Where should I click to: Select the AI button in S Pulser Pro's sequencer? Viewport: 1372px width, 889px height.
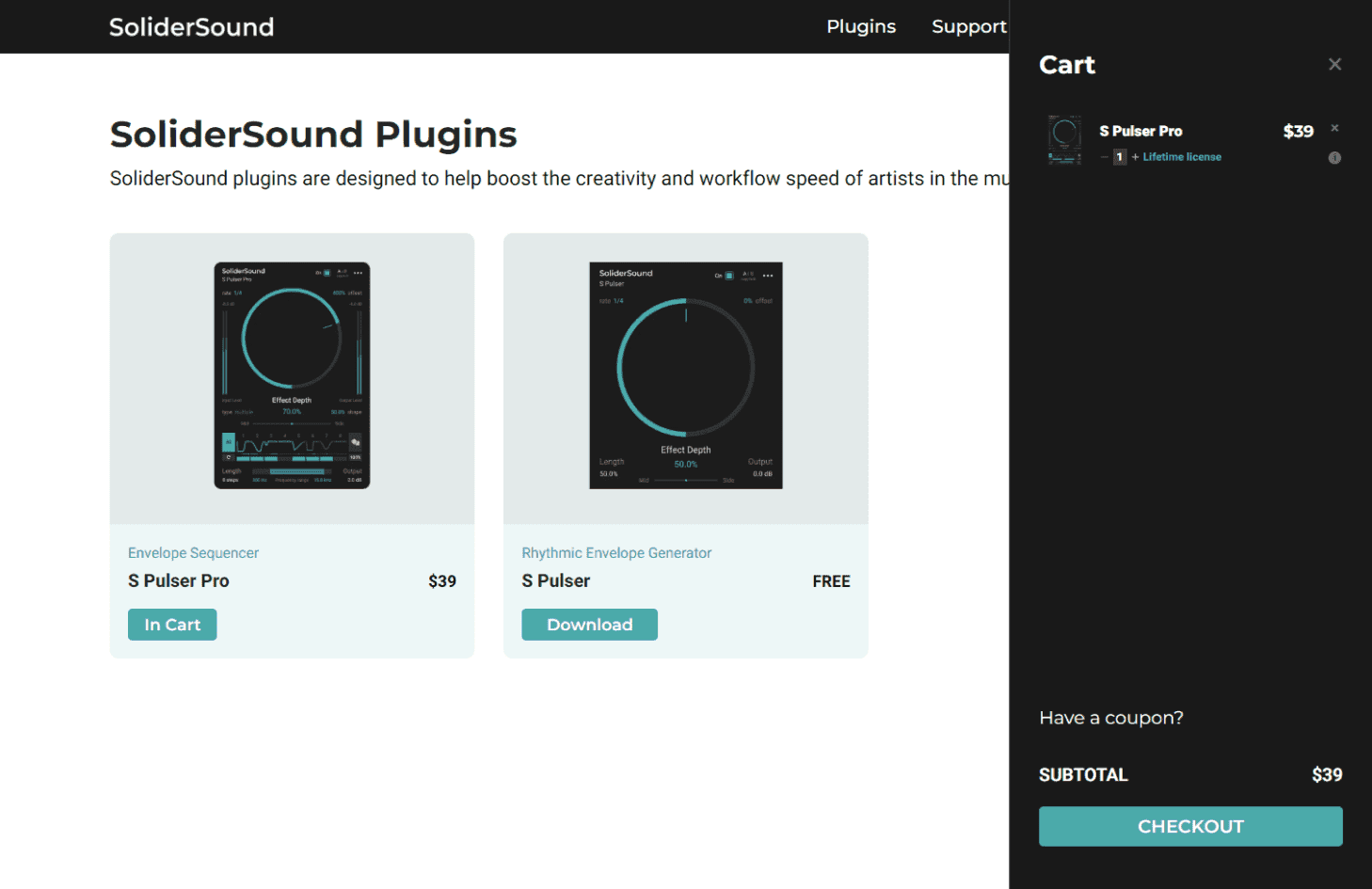point(229,440)
